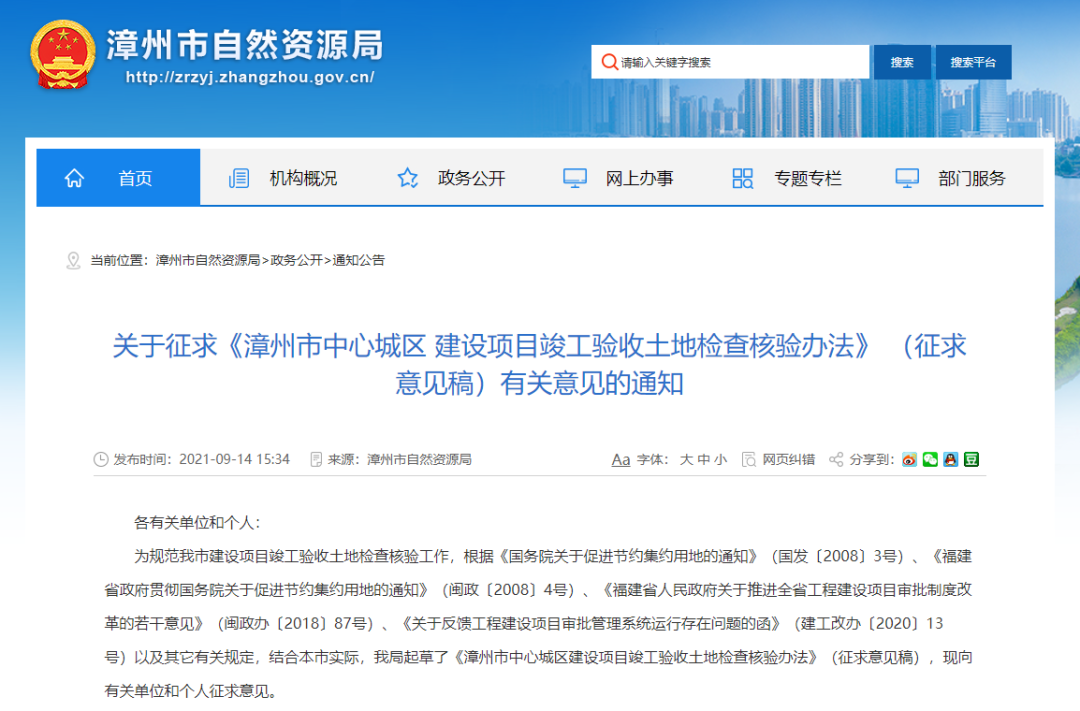Image resolution: width=1080 pixels, height=711 pixels.
Task: Open the 网上办事 menu tab
Action: 639,178
